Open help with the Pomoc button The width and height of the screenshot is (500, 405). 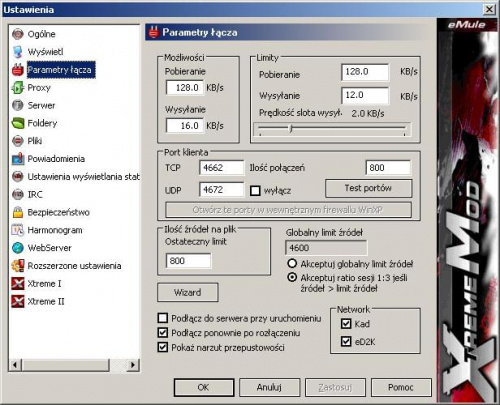tap(401, 387)
